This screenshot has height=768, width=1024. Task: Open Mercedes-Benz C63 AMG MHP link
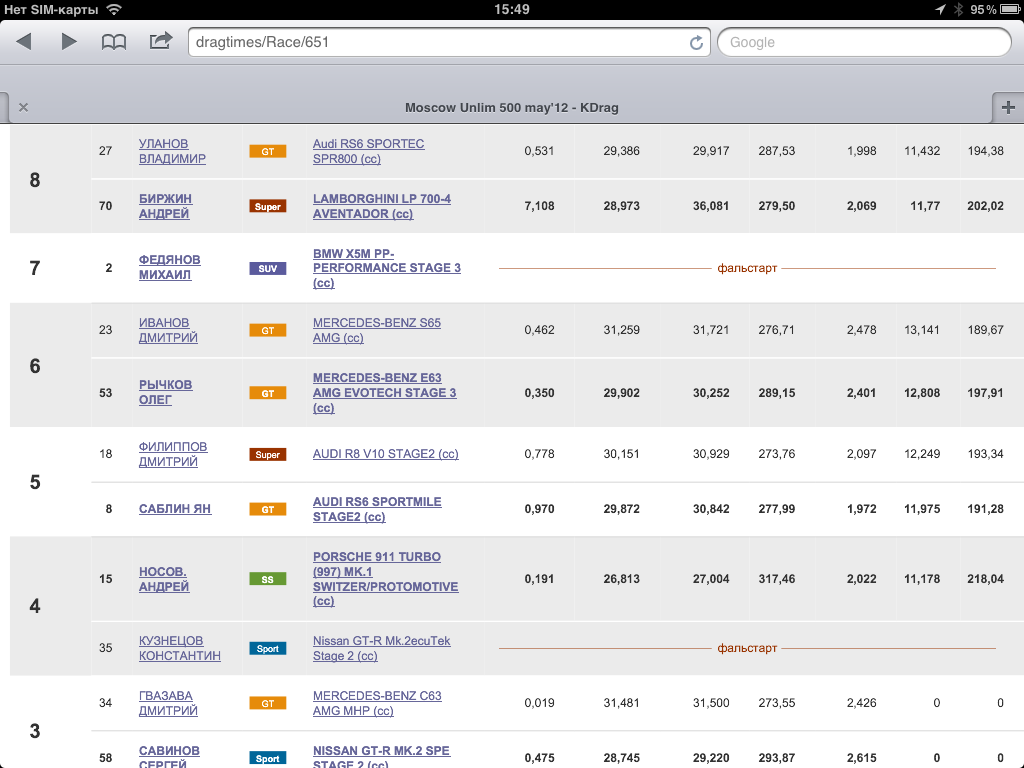[377, 703]
